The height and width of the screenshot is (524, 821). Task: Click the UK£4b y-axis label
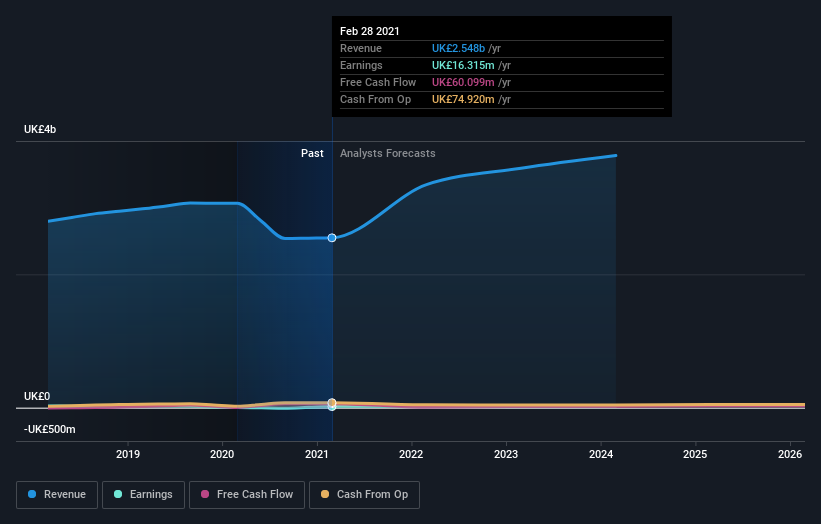click(x=40, y=129)
